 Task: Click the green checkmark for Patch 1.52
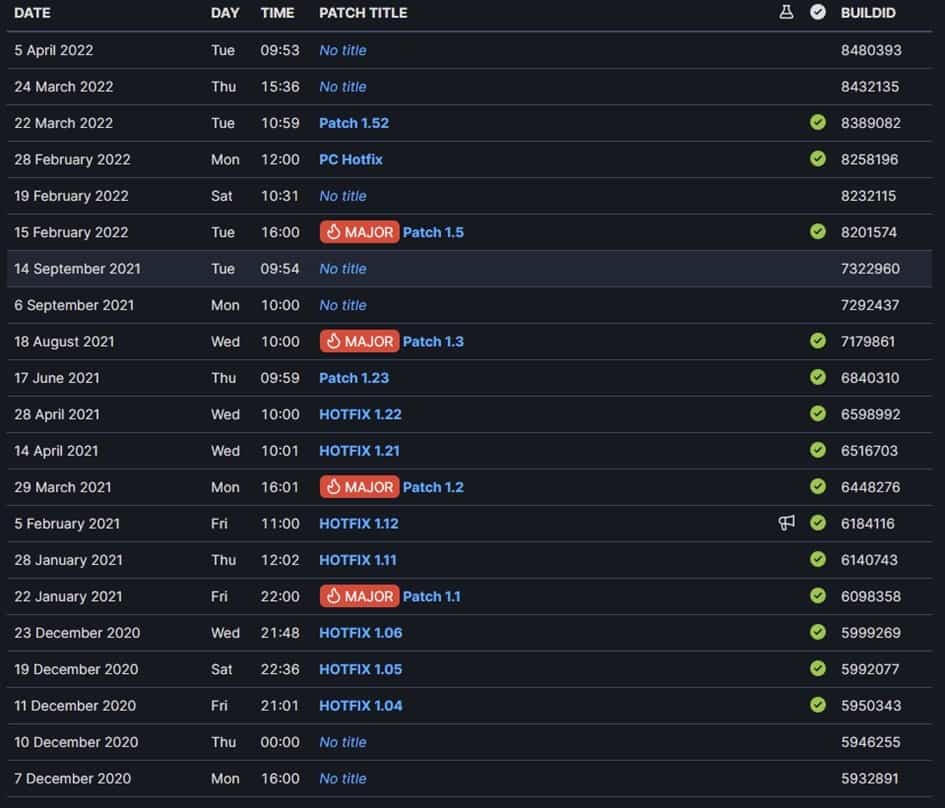[818, 123]
